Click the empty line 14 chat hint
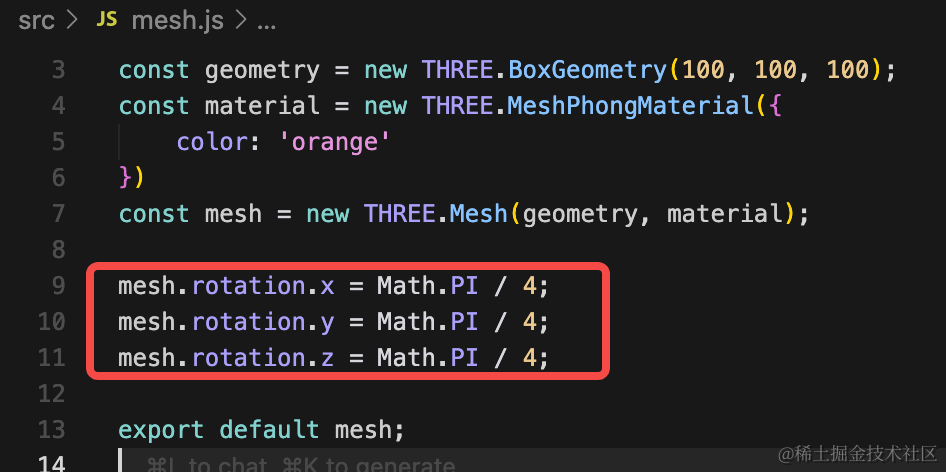Screen dimensions: 946x472 302,464
